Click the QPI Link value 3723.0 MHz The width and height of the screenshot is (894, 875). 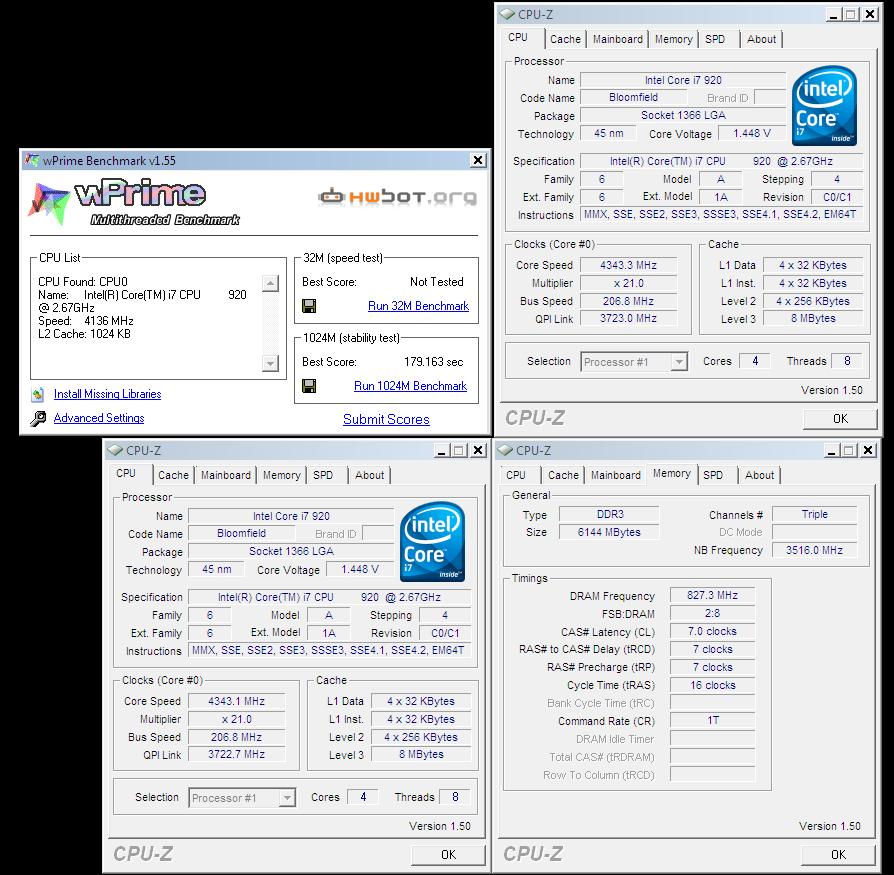[628, 319]
